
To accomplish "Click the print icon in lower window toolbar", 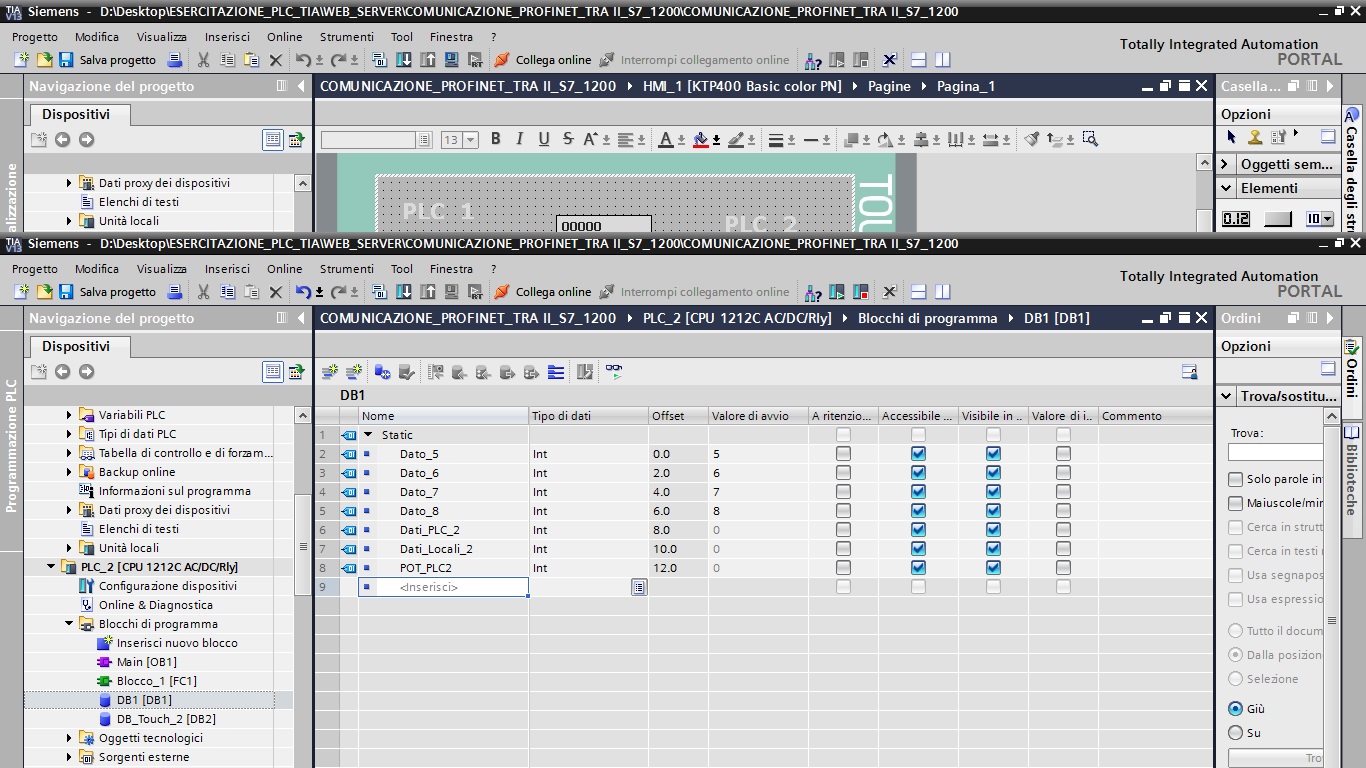I will point(175,292).
